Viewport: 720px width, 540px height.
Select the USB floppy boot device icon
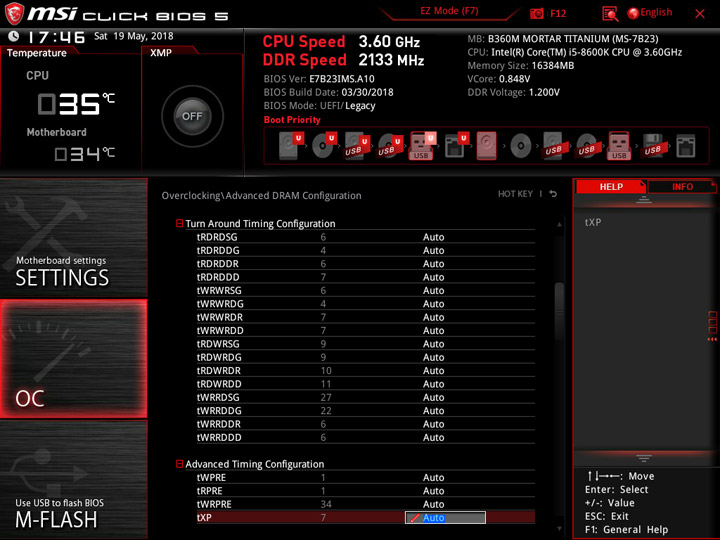[x=652, y=146]
